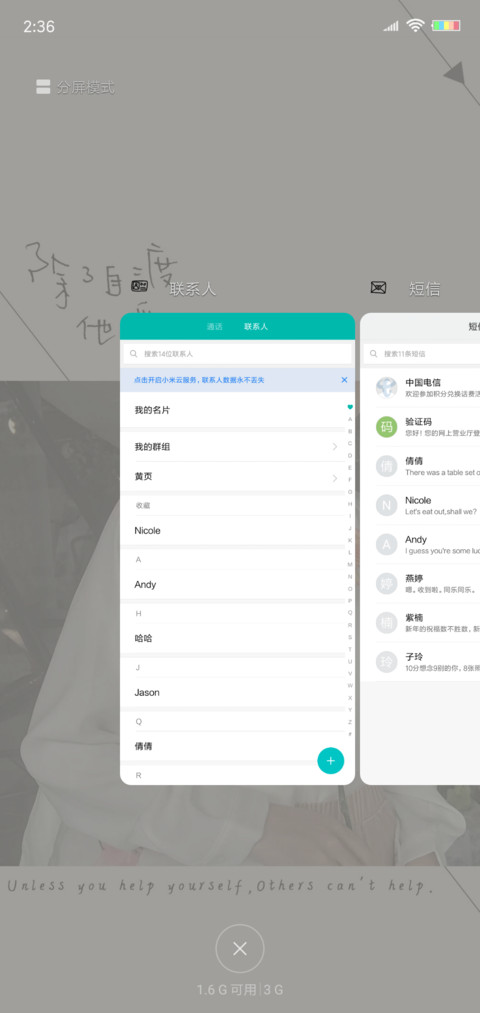Open the 联系人 app icon above the card

coord(140,286)
